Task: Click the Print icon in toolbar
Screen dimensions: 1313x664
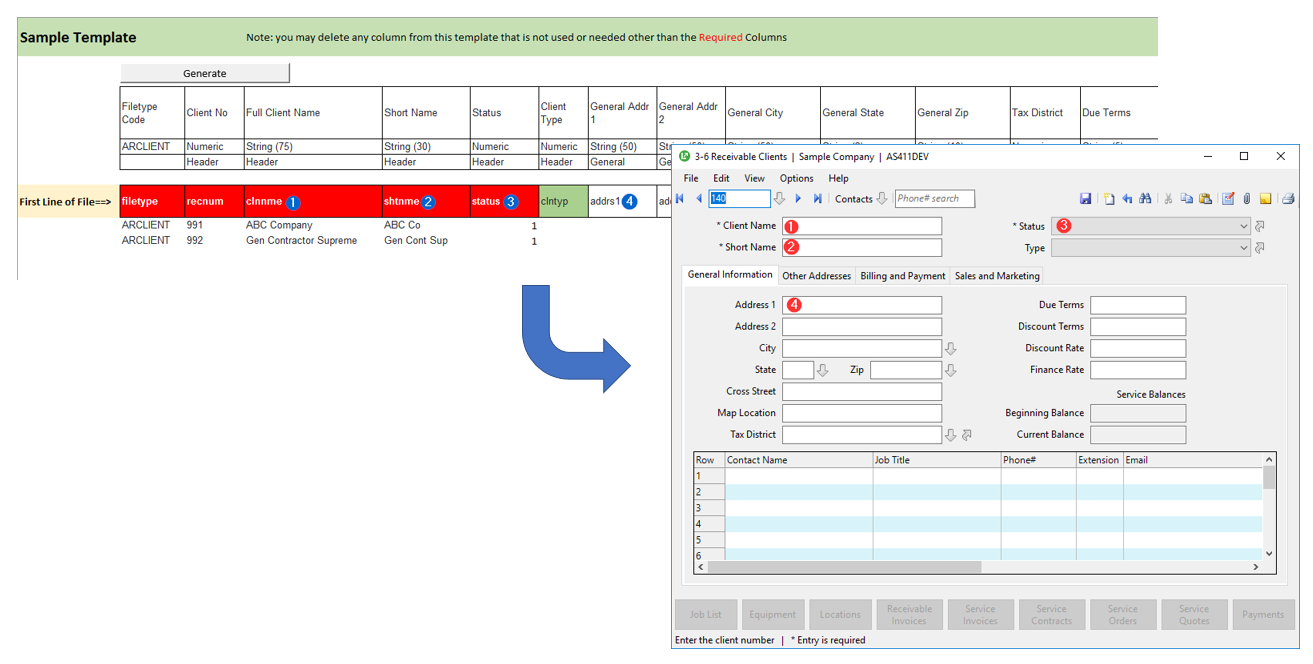Action: pos(1288,199)
